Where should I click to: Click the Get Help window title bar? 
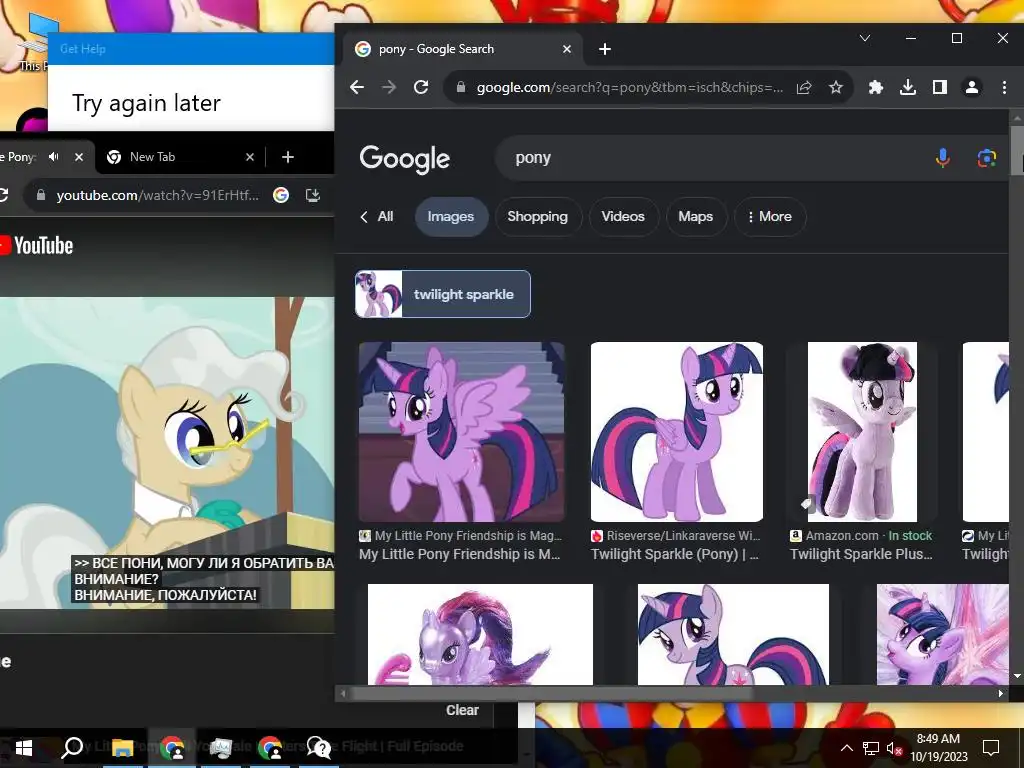[191, 48]
